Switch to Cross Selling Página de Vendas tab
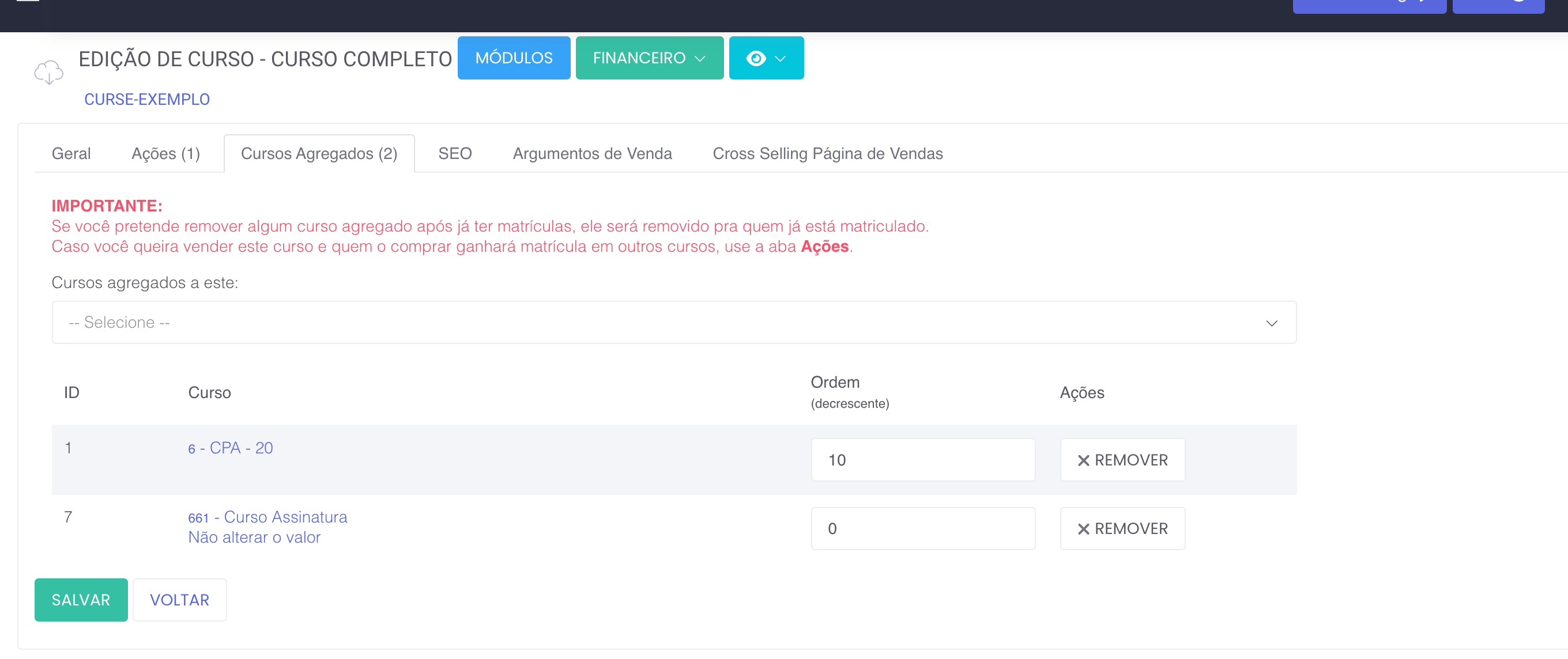 click(827, 154)
